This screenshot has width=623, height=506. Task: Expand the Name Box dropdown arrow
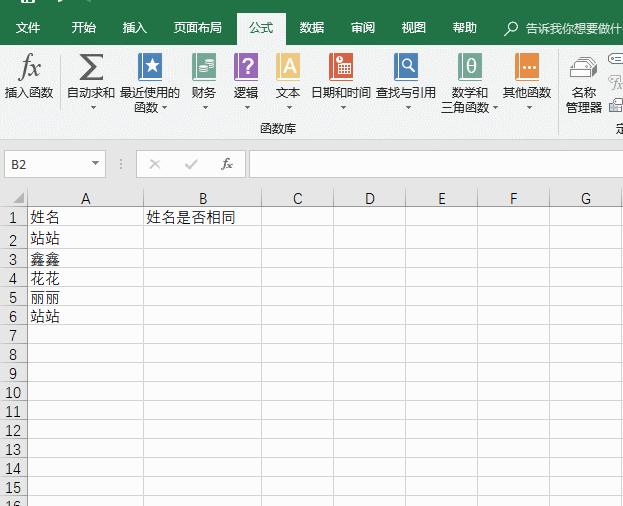(x=95, y=163)
